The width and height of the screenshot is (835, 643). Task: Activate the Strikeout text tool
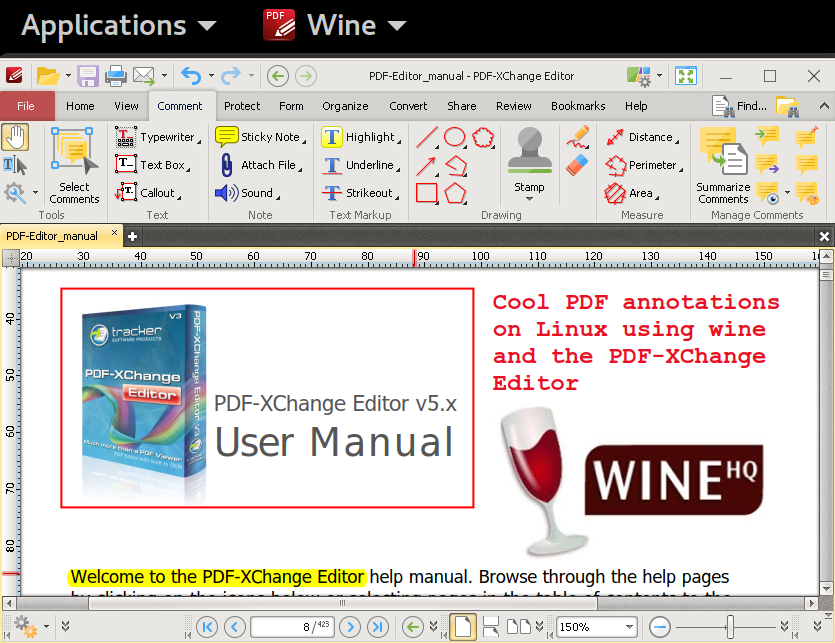[x=361, y=192]
